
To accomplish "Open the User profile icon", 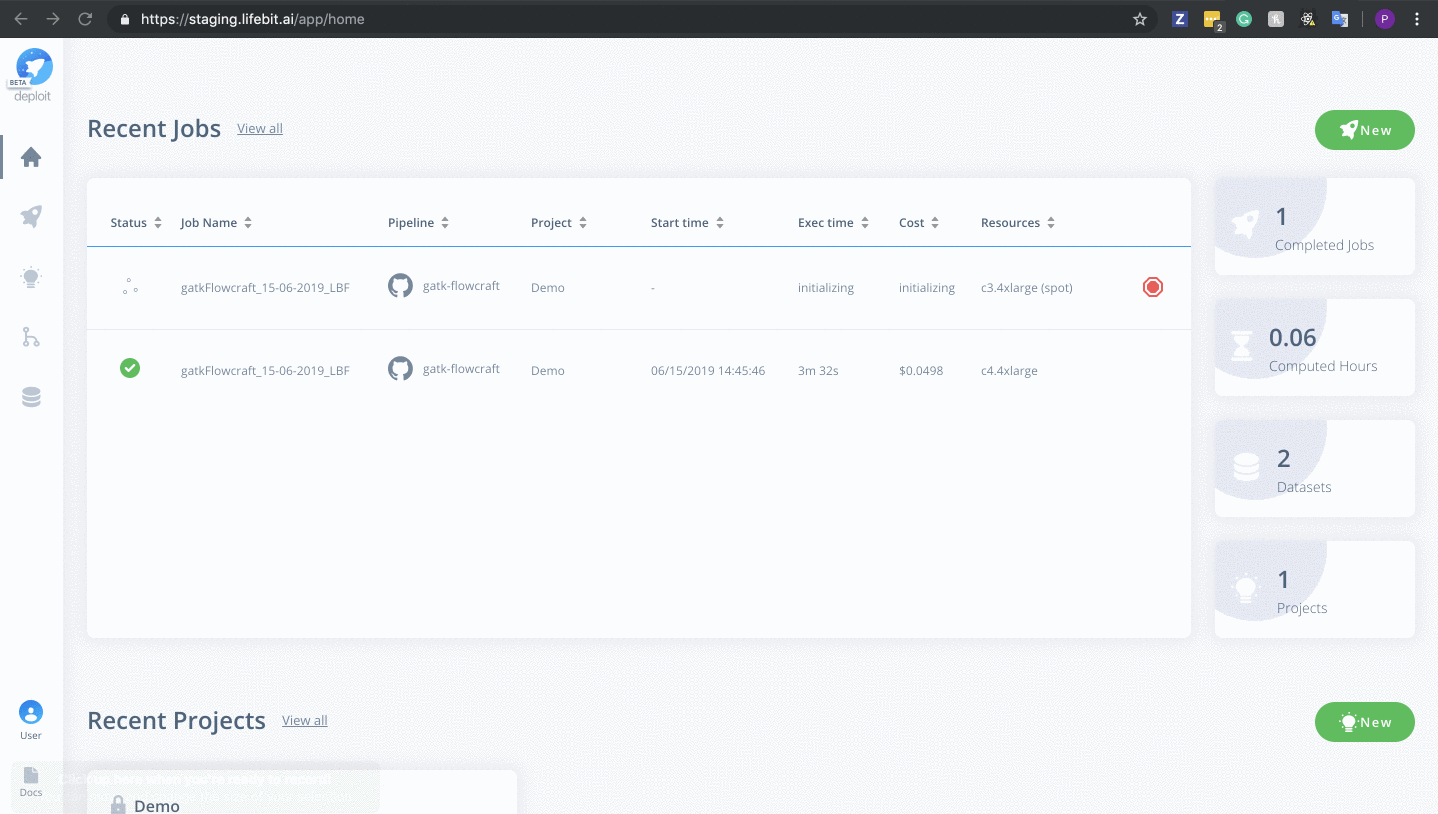I will coord(31,720).
